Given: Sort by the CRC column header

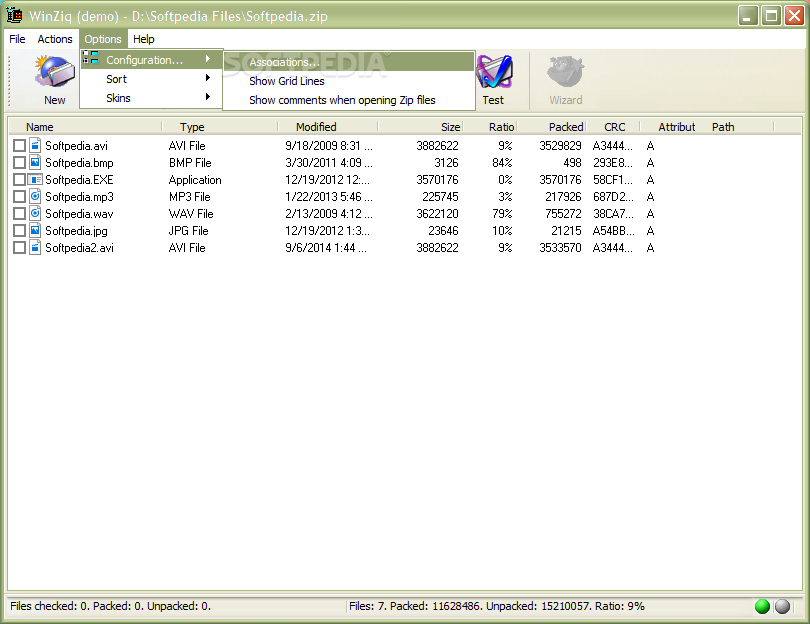Looking at the screenshot, I should pyautogui.click(x=614, y=127).
